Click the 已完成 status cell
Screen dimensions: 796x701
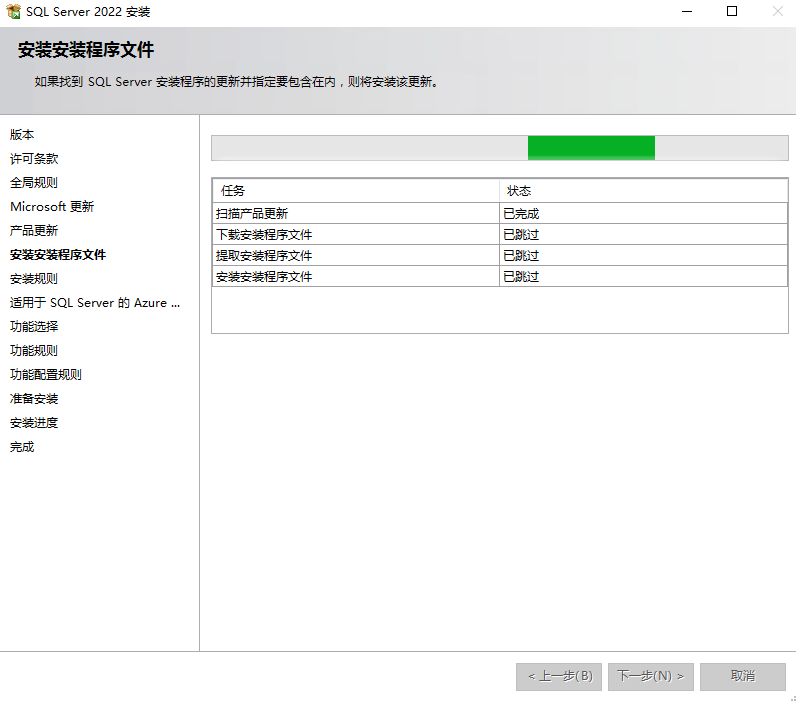coord(643,214)
